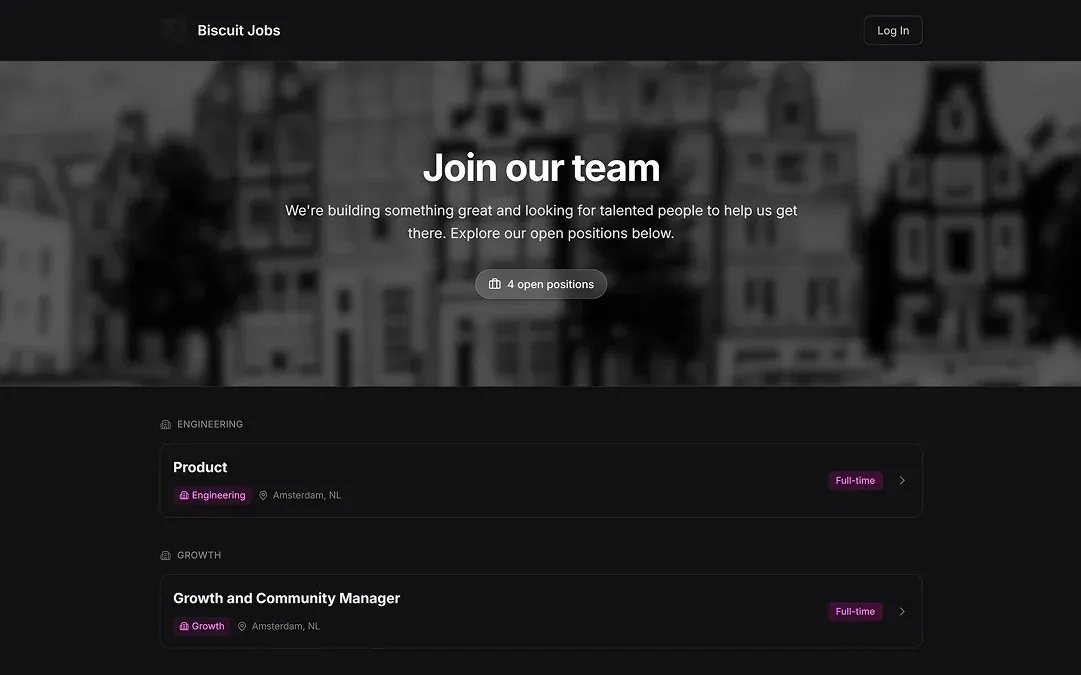This screenshot has width=1081, height=675.
Task: Click the 4 open positions badge
Action: [540, 283]
